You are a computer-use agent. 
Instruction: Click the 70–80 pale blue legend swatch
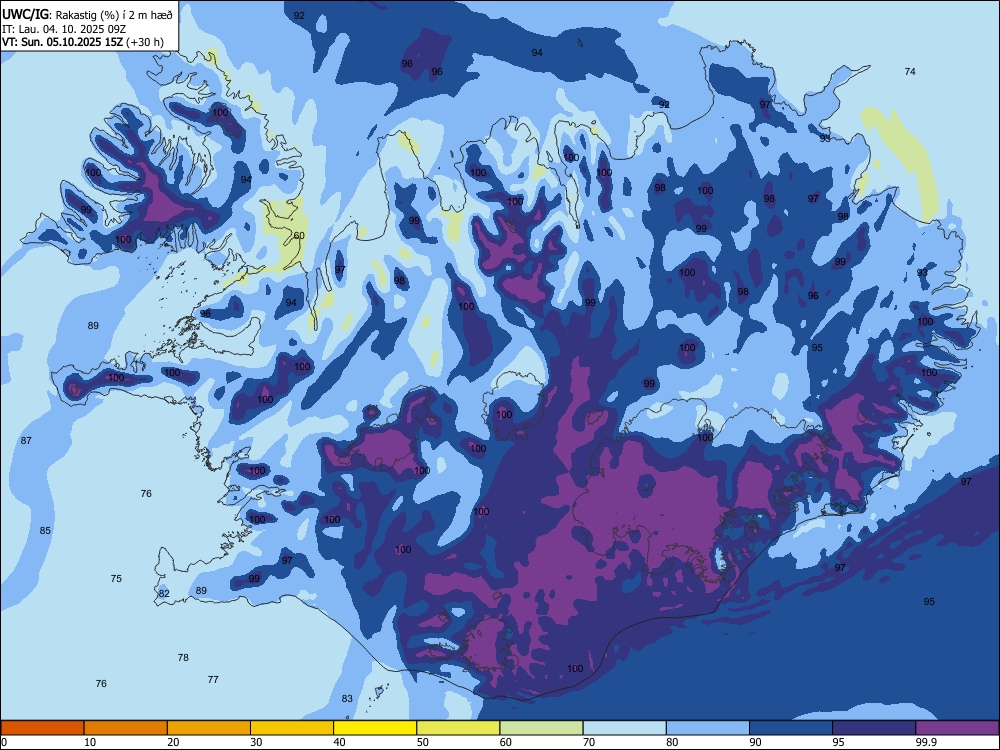pos(624,728)
